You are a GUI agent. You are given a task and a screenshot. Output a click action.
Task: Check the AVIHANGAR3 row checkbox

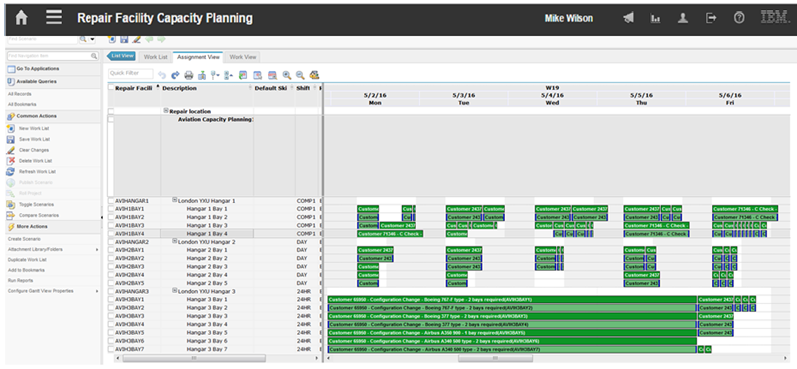[x=111, y=291]
